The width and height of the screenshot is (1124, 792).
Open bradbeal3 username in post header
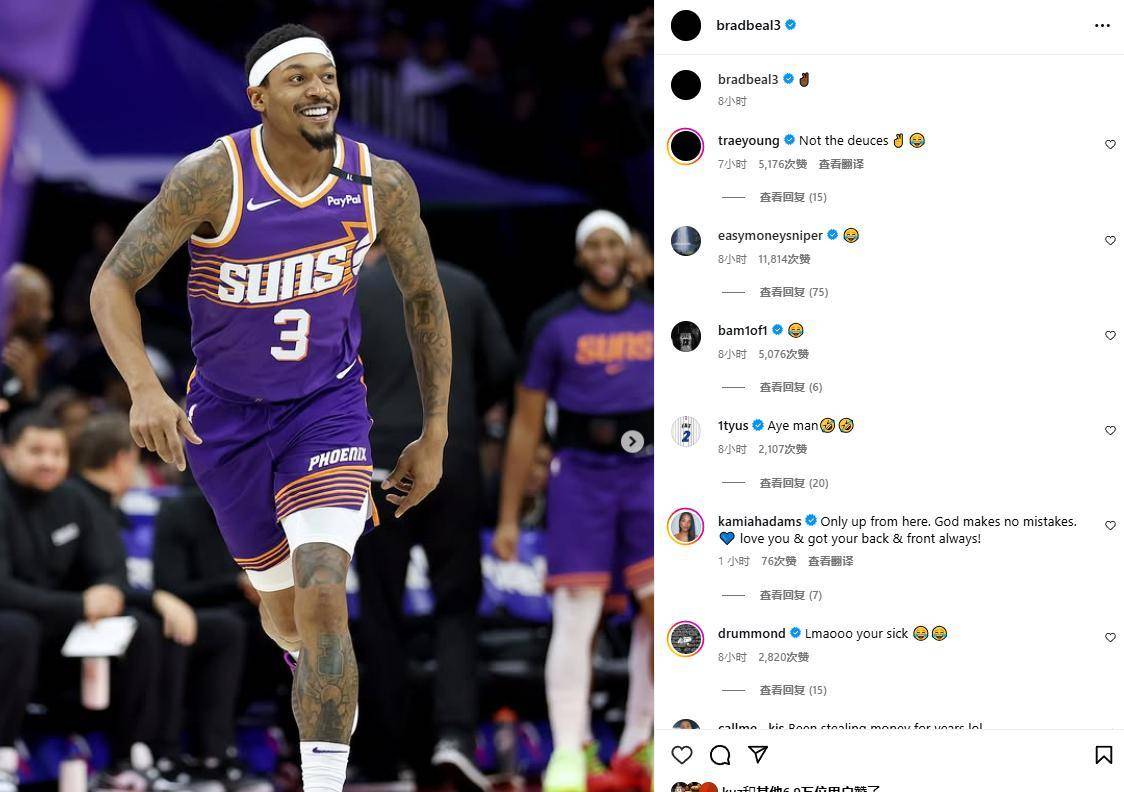[748, 25]
